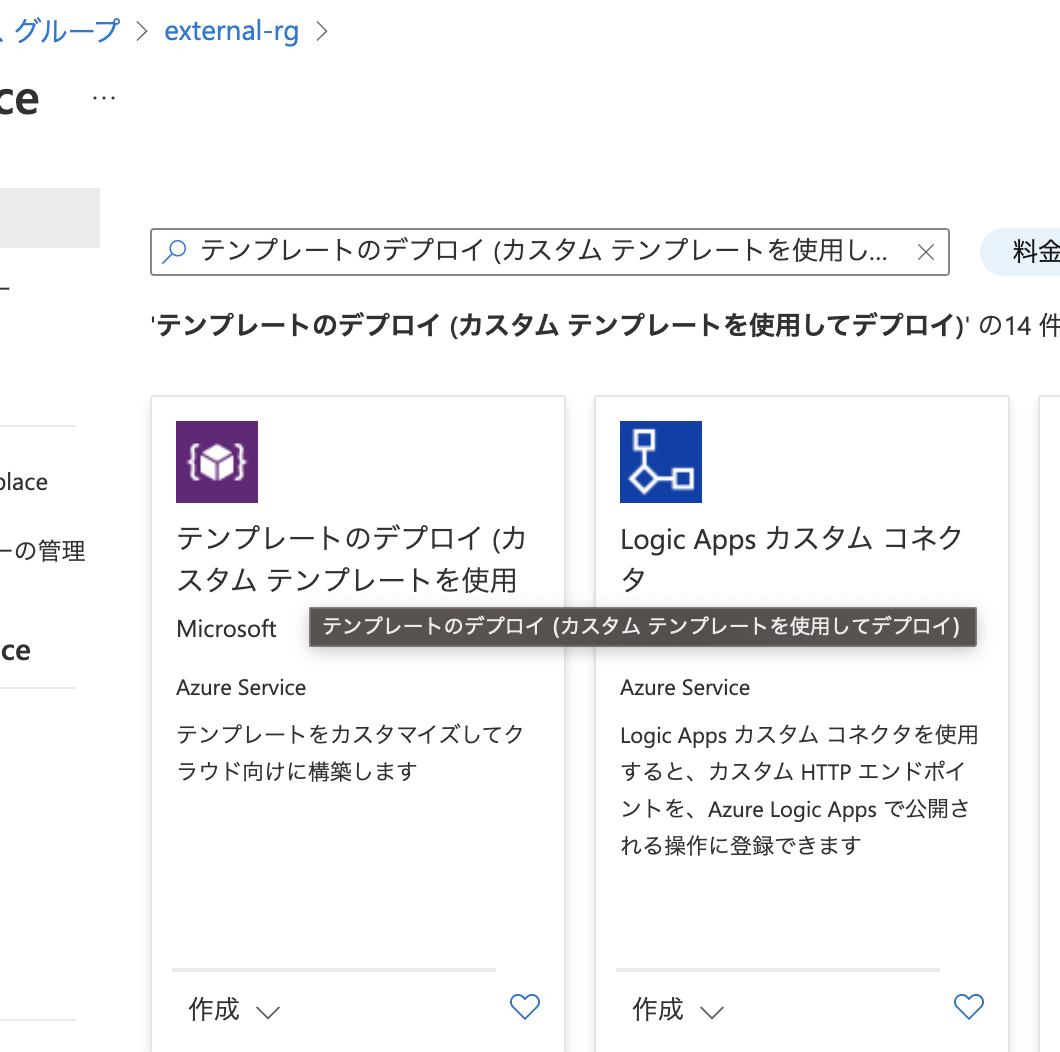Click Azure Service label on template card
This screenshot has width=1060, height=1052.
(241, 688)
